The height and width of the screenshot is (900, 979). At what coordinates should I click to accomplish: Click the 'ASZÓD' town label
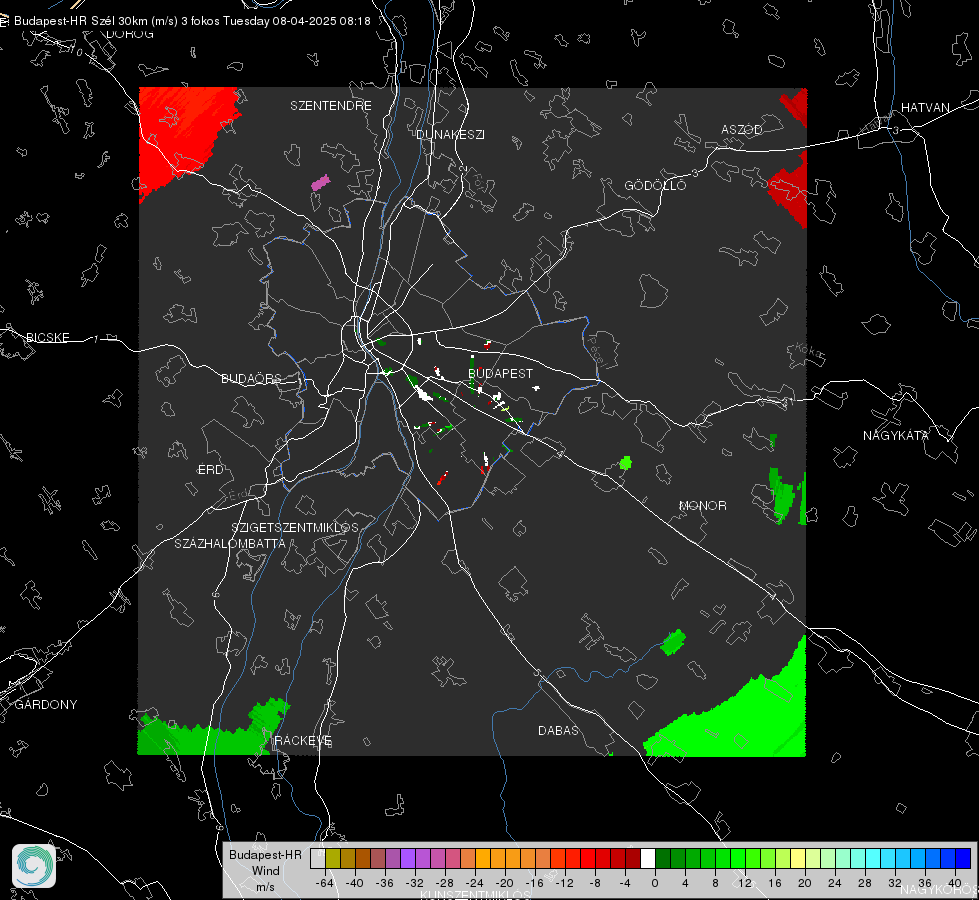[742, 129]
